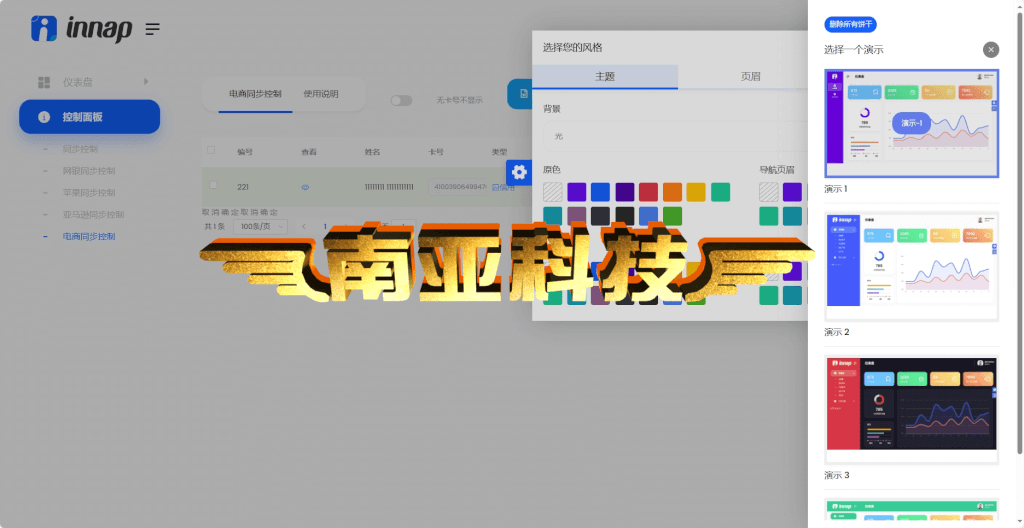Pick the striped default swatch under 导航页眉
1024x528 pixels.
click(769, 192)
